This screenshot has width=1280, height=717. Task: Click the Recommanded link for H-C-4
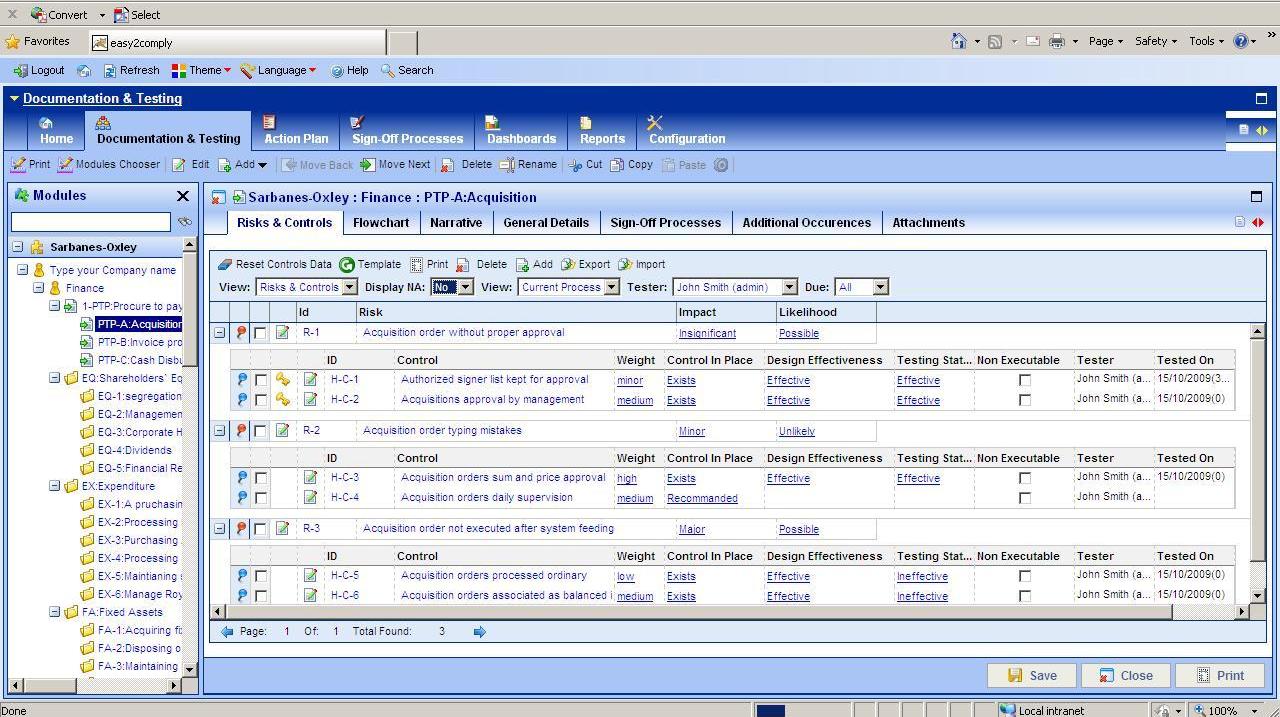point(702,499)
